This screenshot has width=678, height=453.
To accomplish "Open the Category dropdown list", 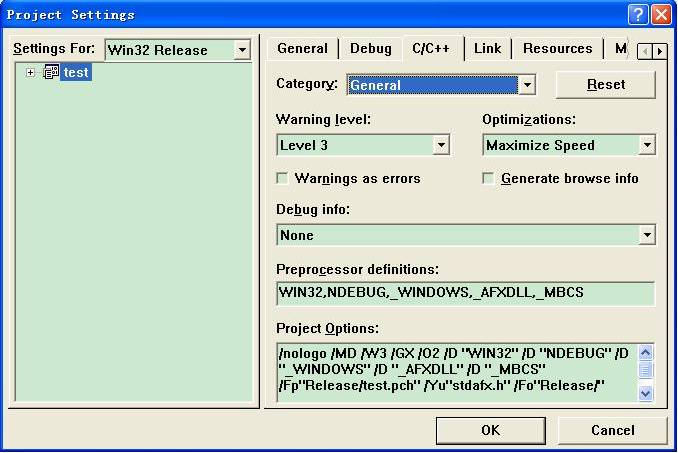I will click(x=527, y=85).
